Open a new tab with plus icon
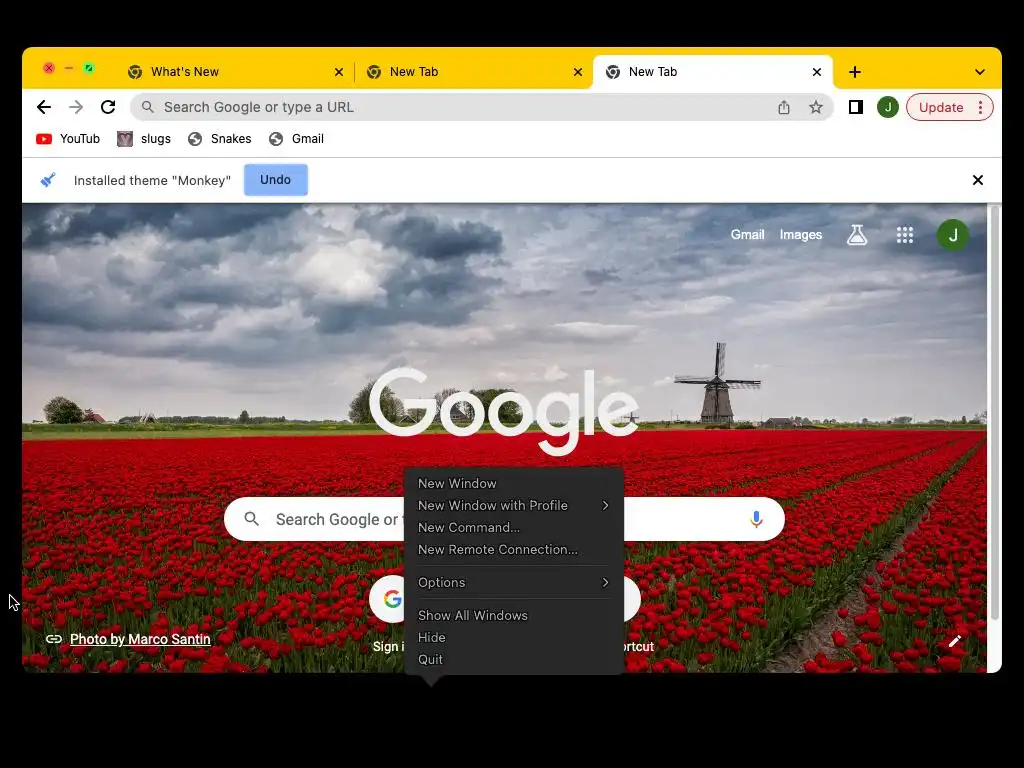This screenshot has width=1024, height=768. (x=855, y=72)
